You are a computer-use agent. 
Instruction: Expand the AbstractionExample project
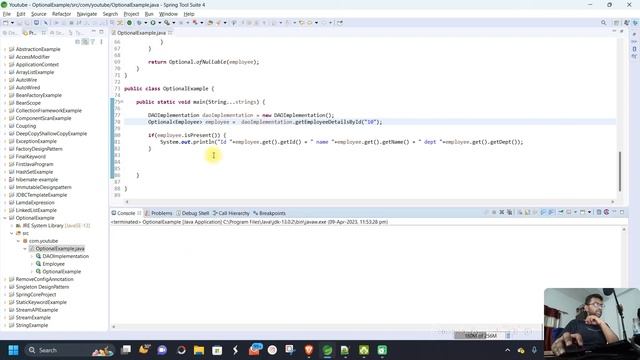pyautogui.click(x=5, y=49)
